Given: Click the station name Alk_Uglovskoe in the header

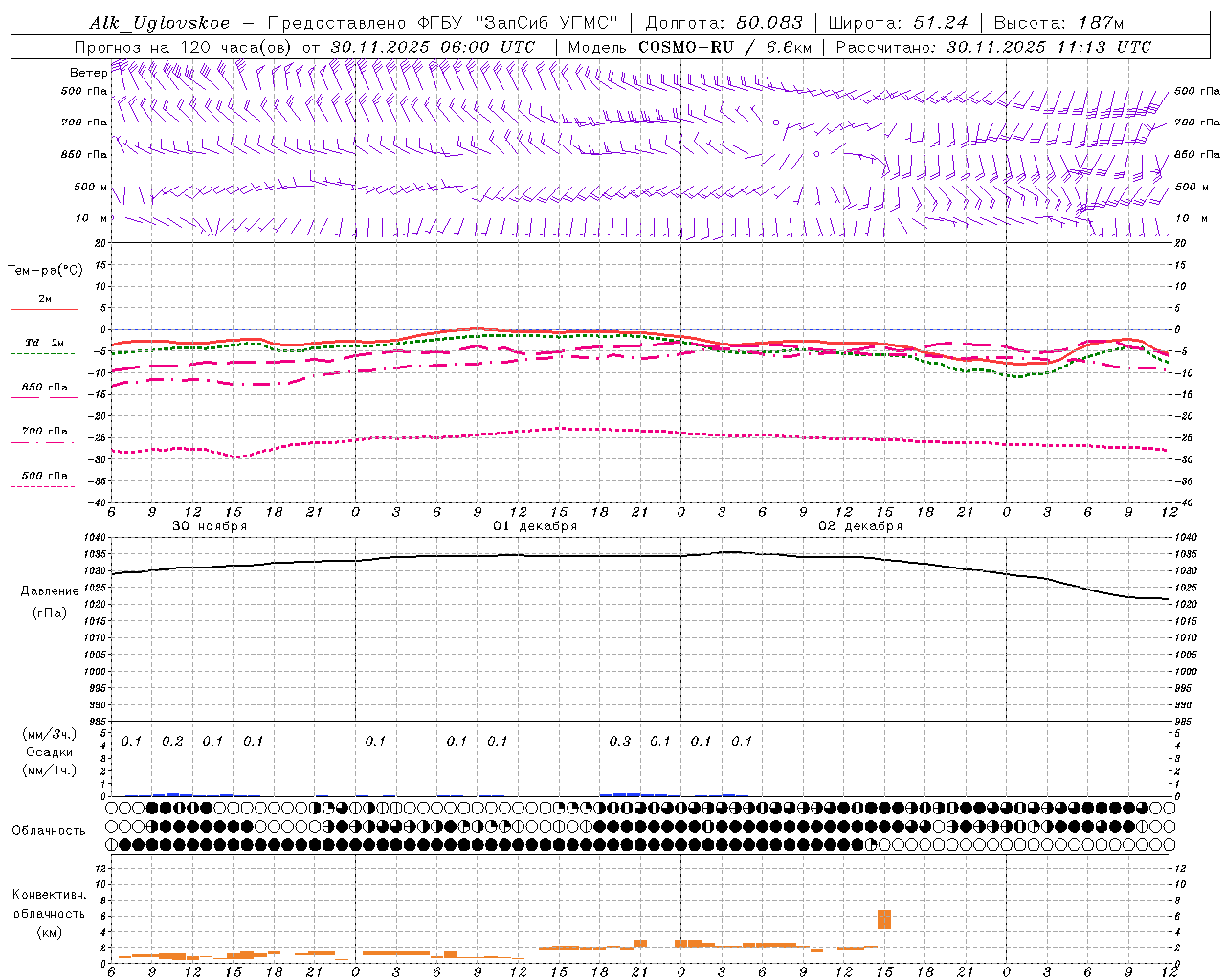Looking at the screenshot, I should [160, 23].
